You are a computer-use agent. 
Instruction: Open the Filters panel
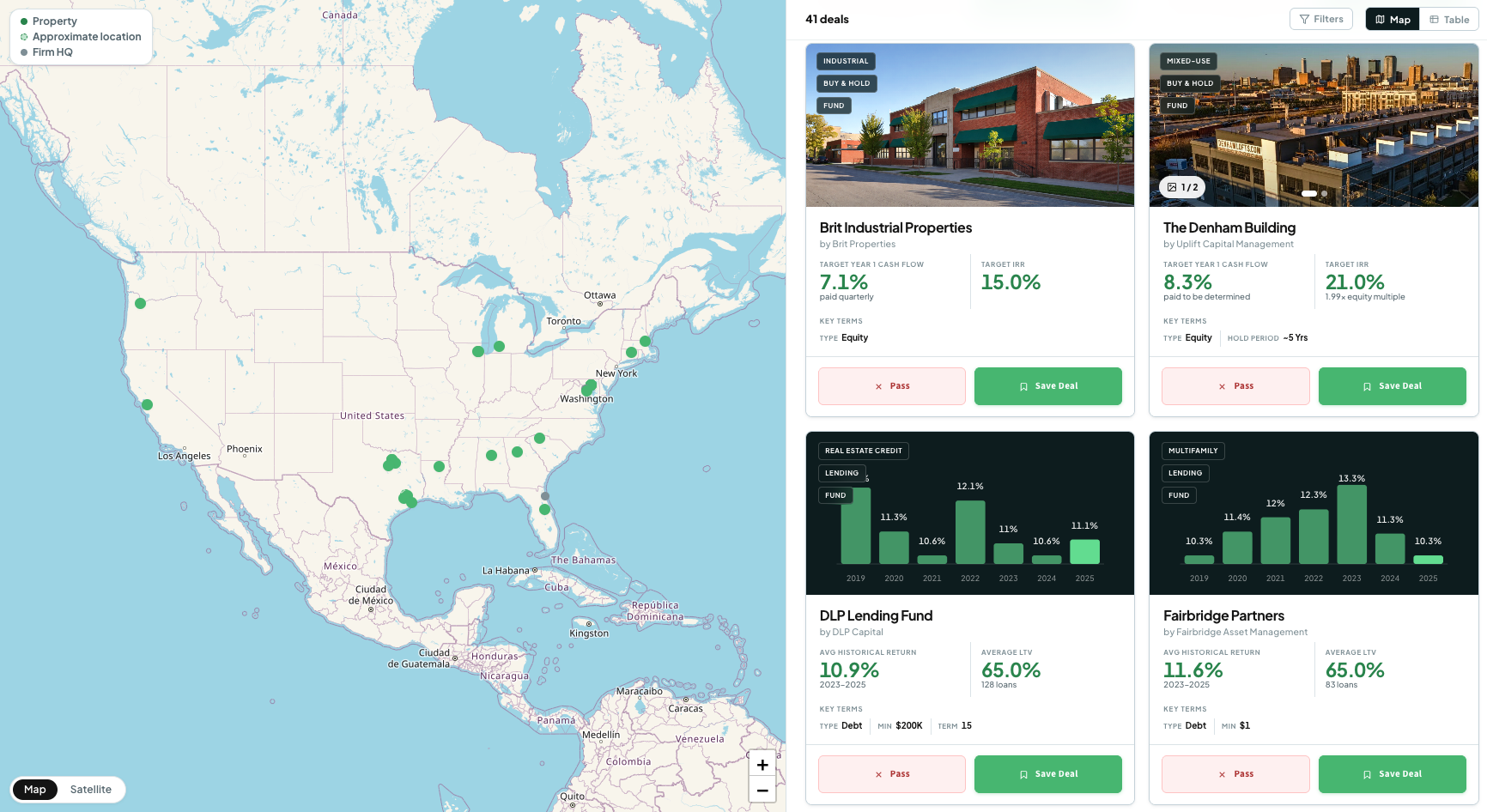tap(1320, 19)
